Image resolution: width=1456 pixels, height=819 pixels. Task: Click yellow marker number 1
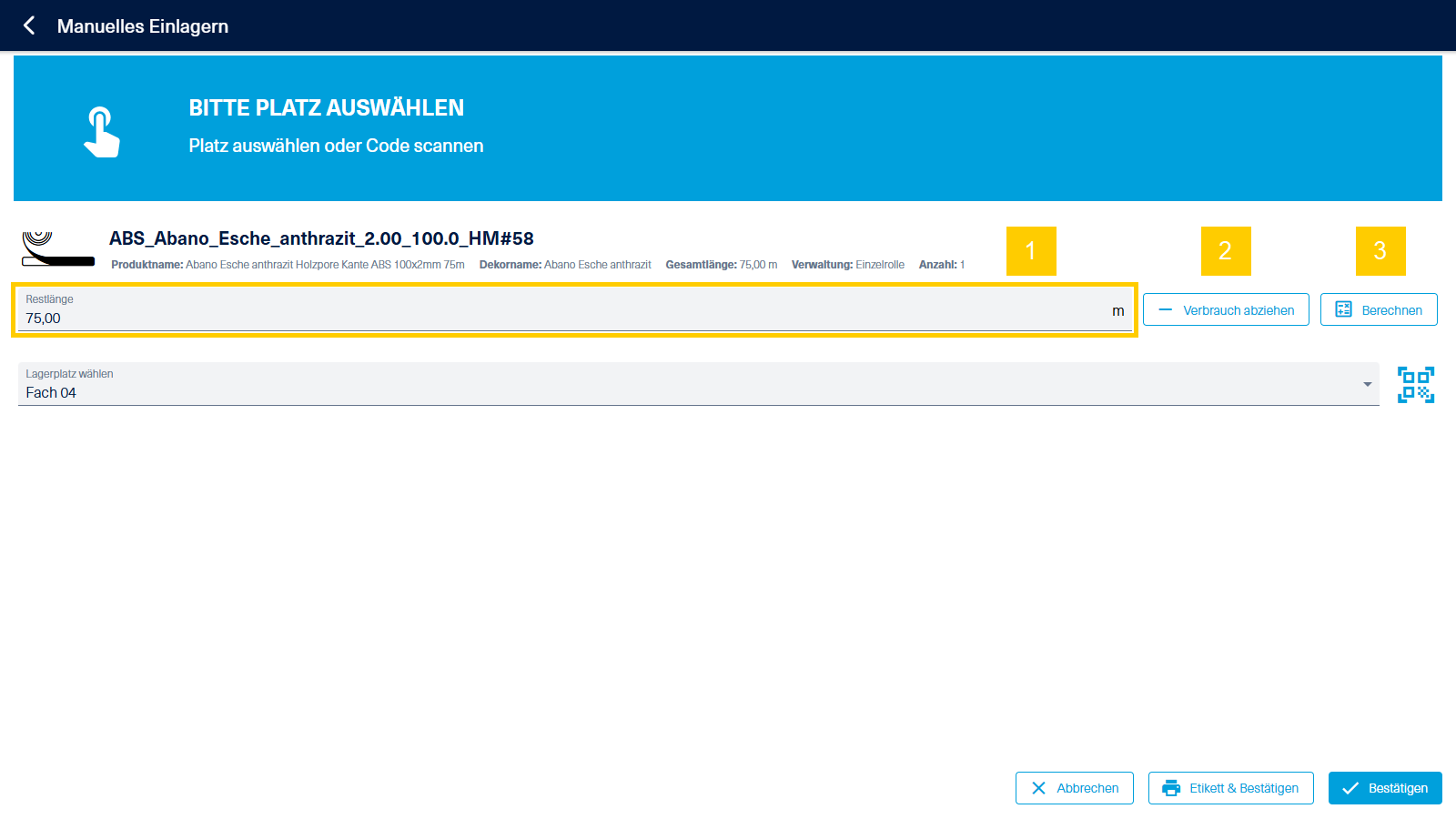point(1030,251)
